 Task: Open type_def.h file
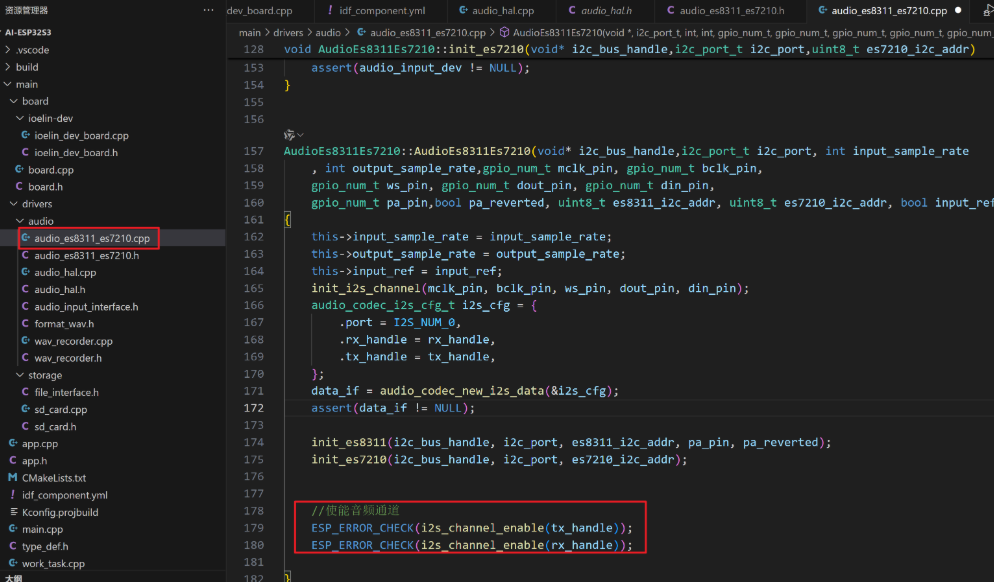pos(45,546)
